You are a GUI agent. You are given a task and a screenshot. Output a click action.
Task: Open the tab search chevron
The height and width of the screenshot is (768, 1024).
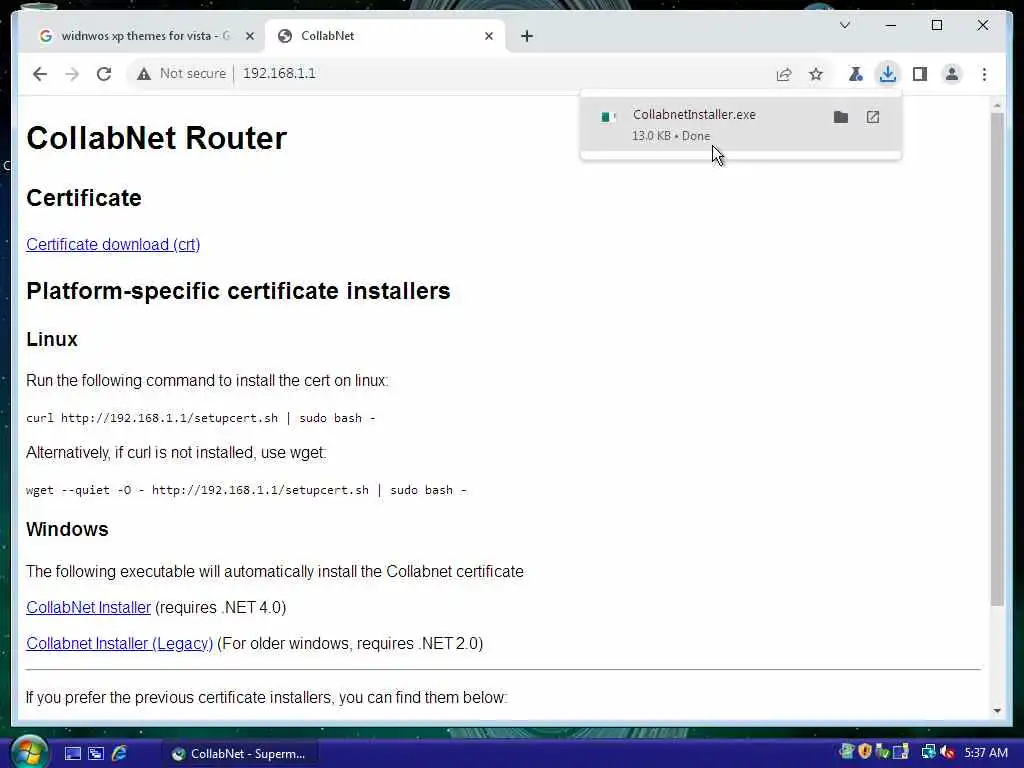844,25
